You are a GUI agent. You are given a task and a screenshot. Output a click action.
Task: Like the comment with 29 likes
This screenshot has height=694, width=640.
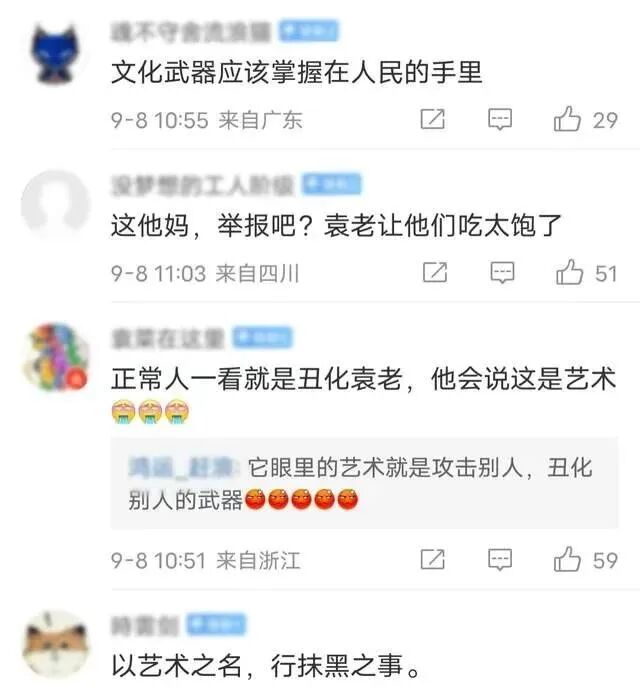pyautogui.click(x=567, y=120)
